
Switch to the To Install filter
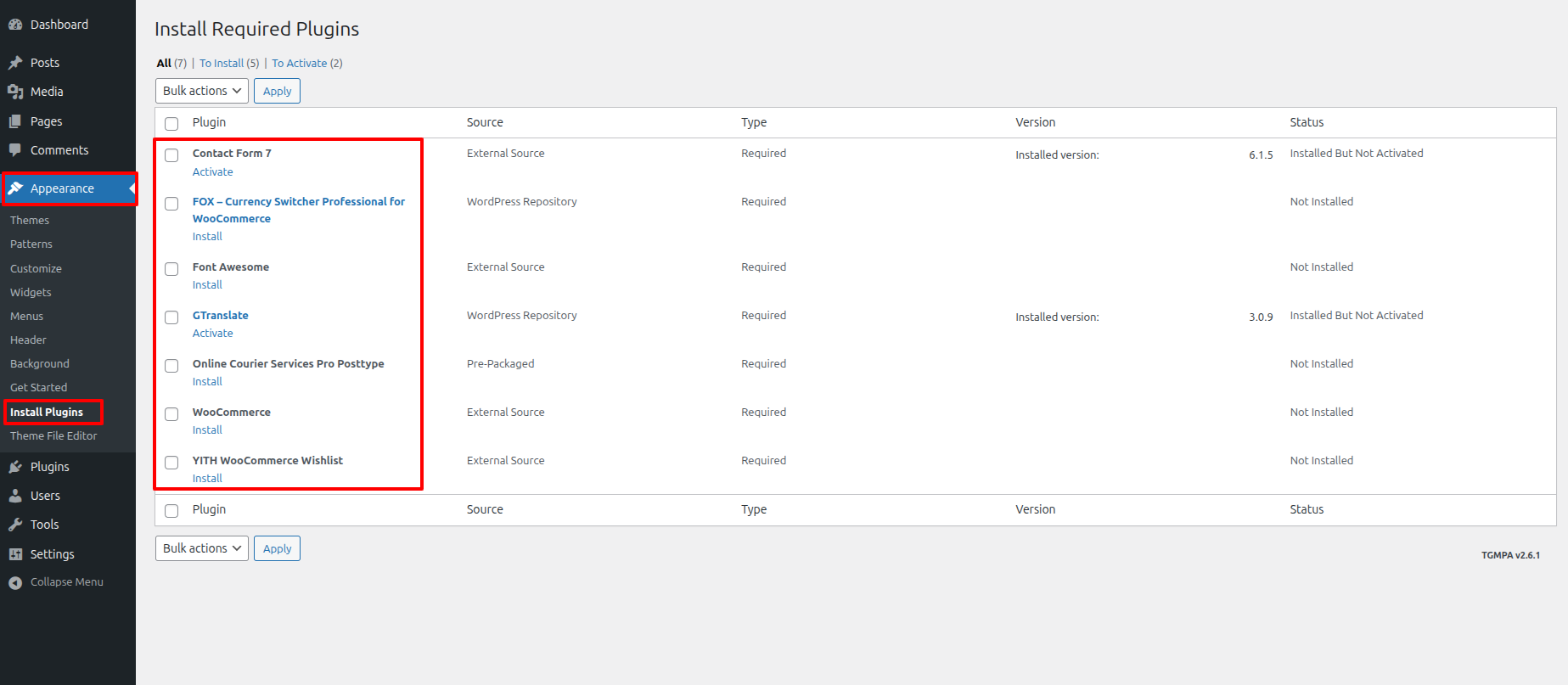click(222, 64)
